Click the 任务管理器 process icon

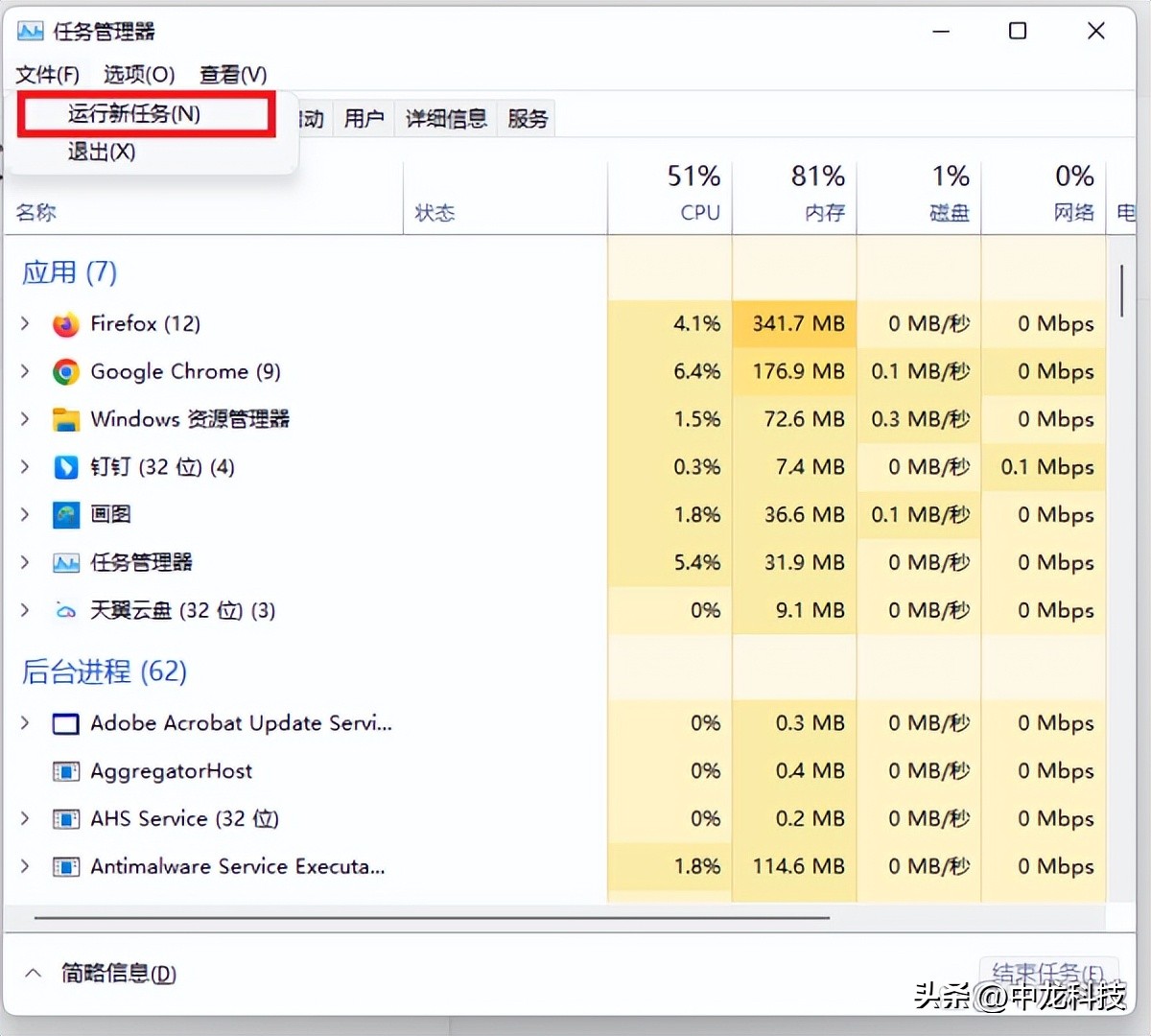65,562
